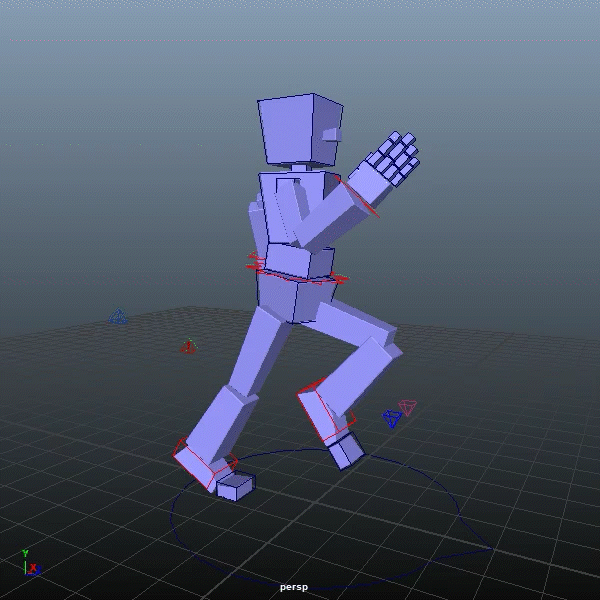600x600 pixels.
Task: Click the red pyramid locator left of character
Action: click(x=189, y=346)
